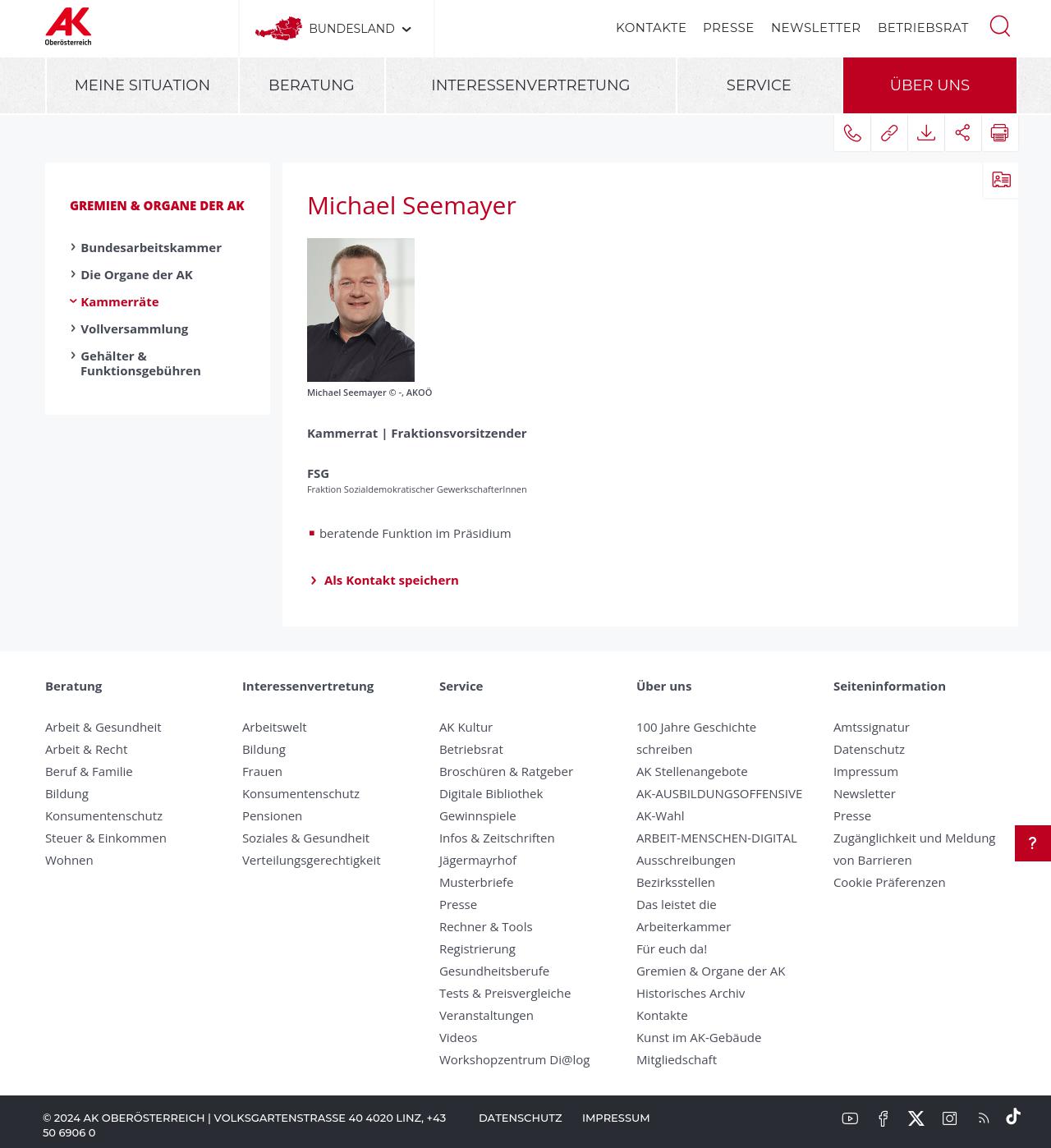Open AK Kultur footer link

point(466,727)
